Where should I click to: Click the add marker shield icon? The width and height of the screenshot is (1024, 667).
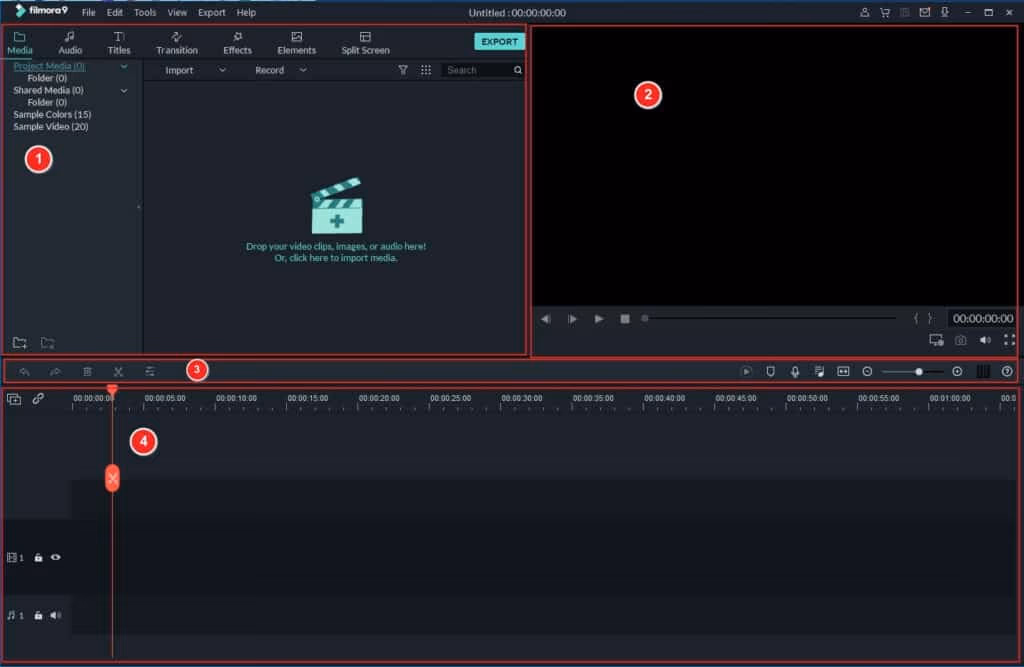click(770, 371)
